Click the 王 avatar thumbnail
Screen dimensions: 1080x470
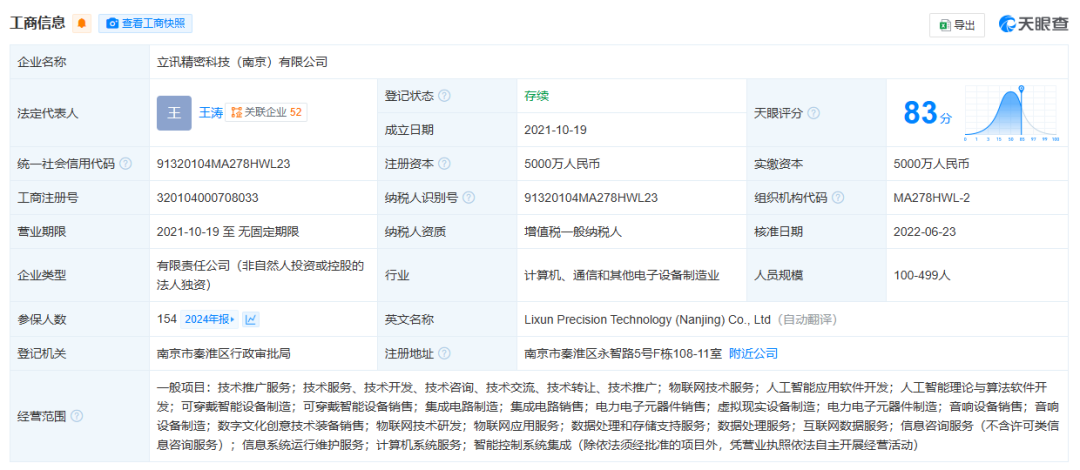point(174,113)
